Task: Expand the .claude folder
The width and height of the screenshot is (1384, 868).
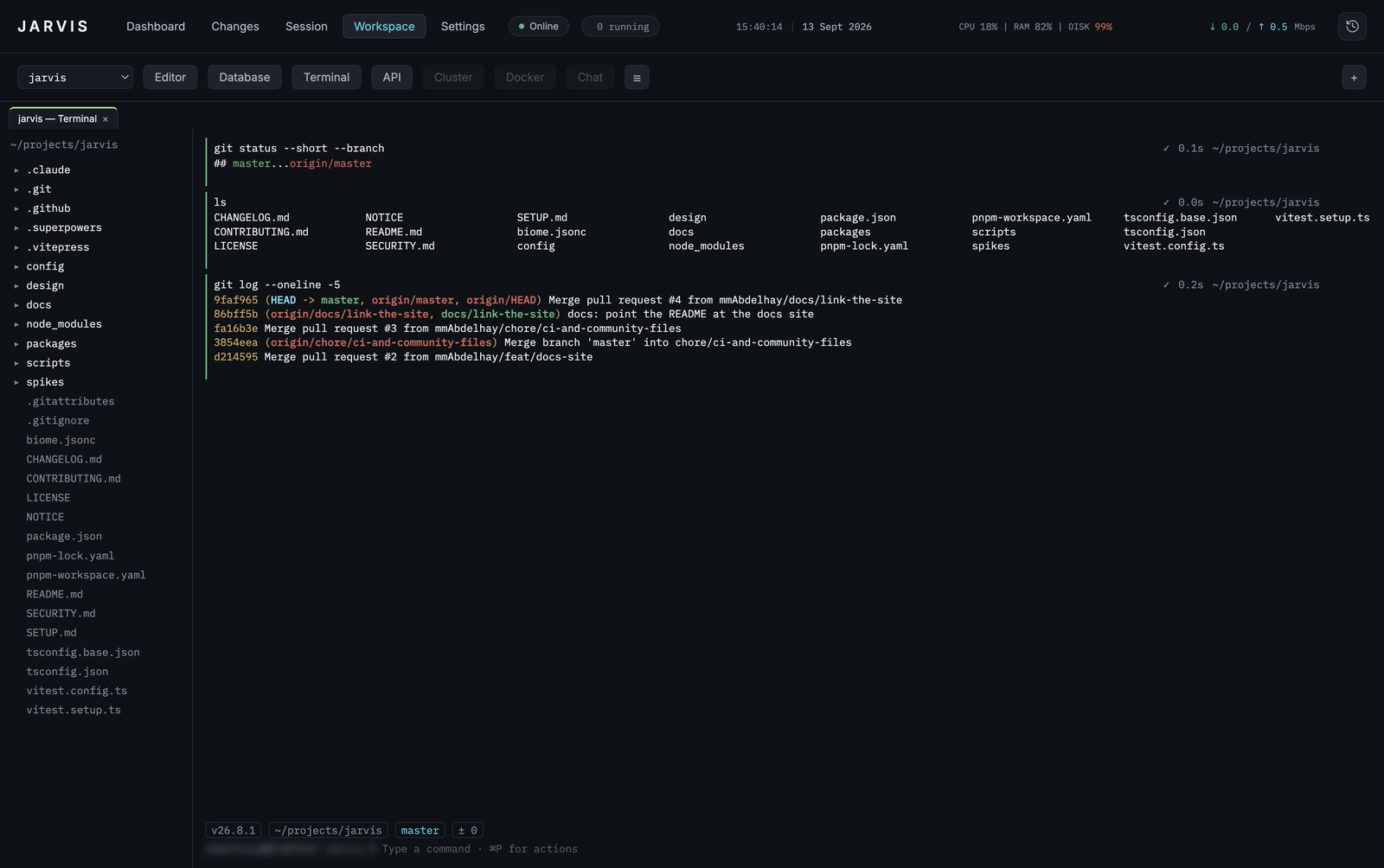Action: [x=16, y=170]
